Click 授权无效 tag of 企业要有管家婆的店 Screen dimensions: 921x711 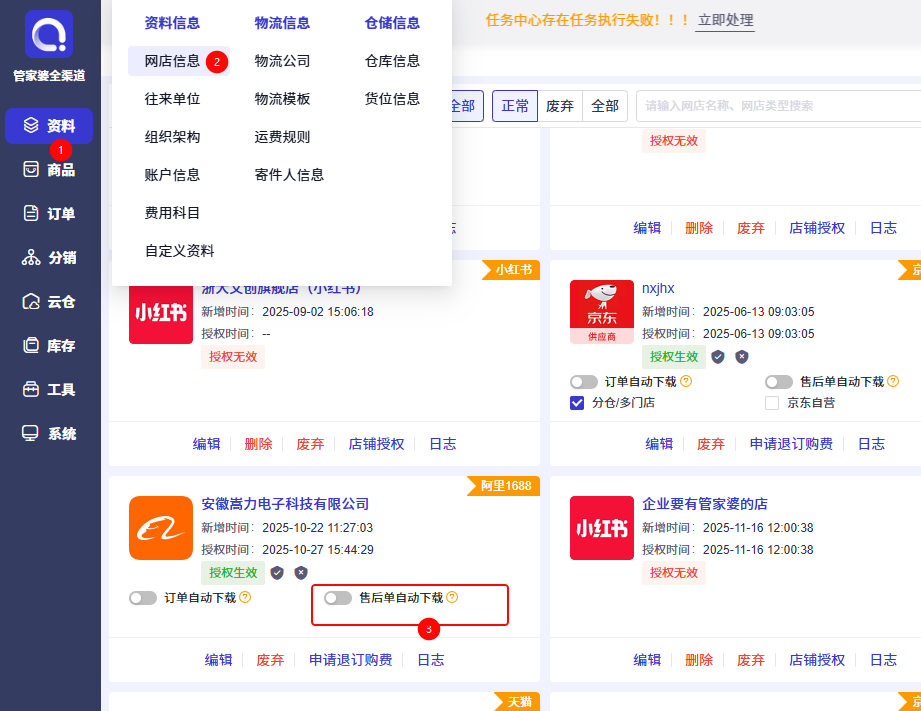coord(674,572)
